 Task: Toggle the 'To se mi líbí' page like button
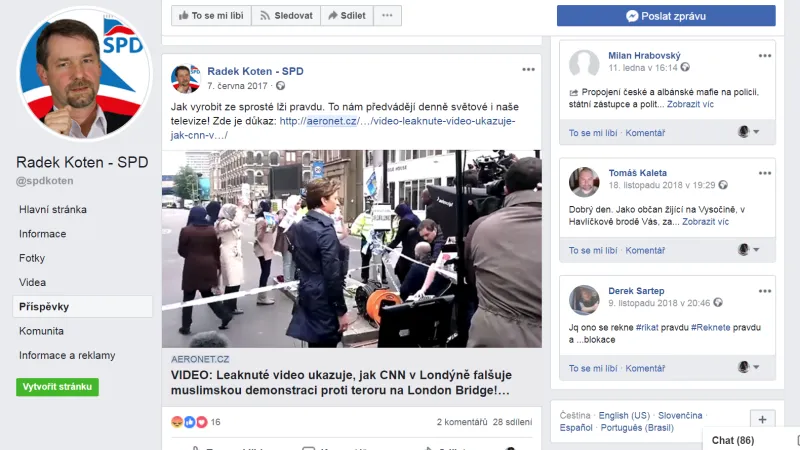(x=210, y=16)
